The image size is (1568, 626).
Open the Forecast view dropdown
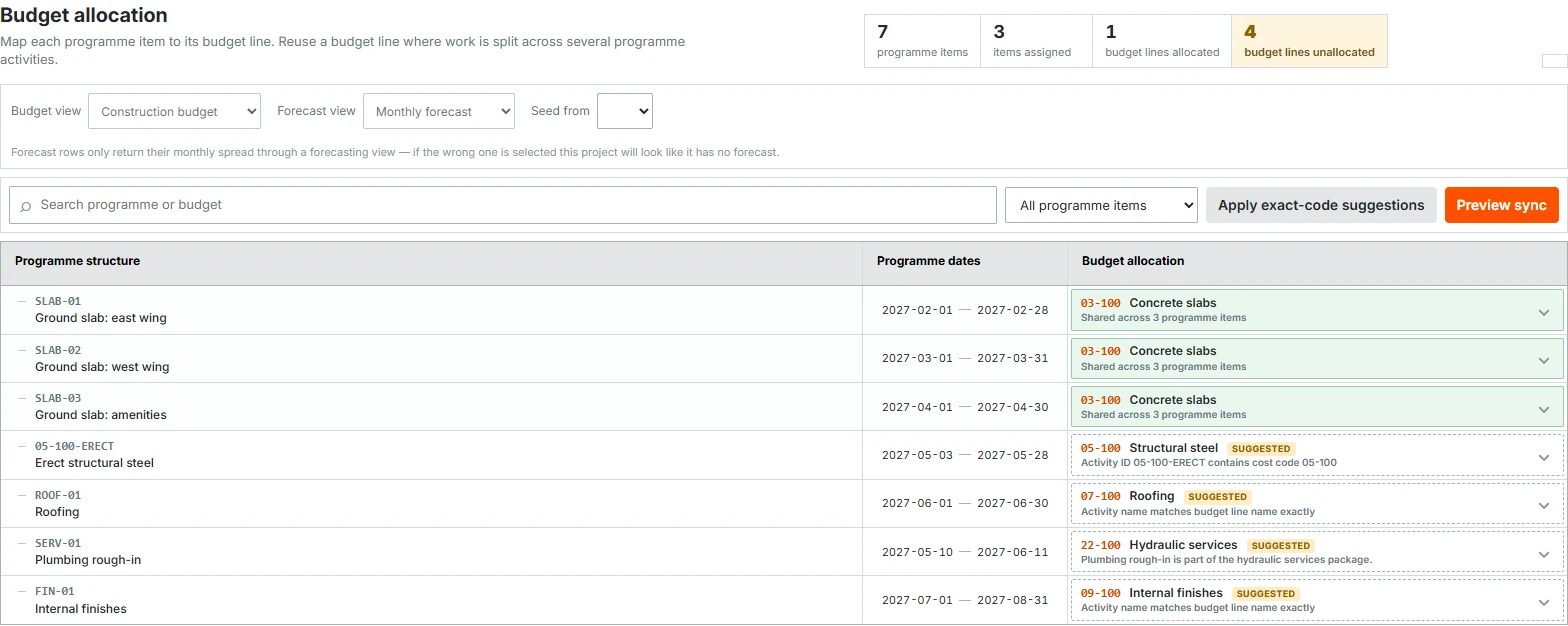(438, 111)
